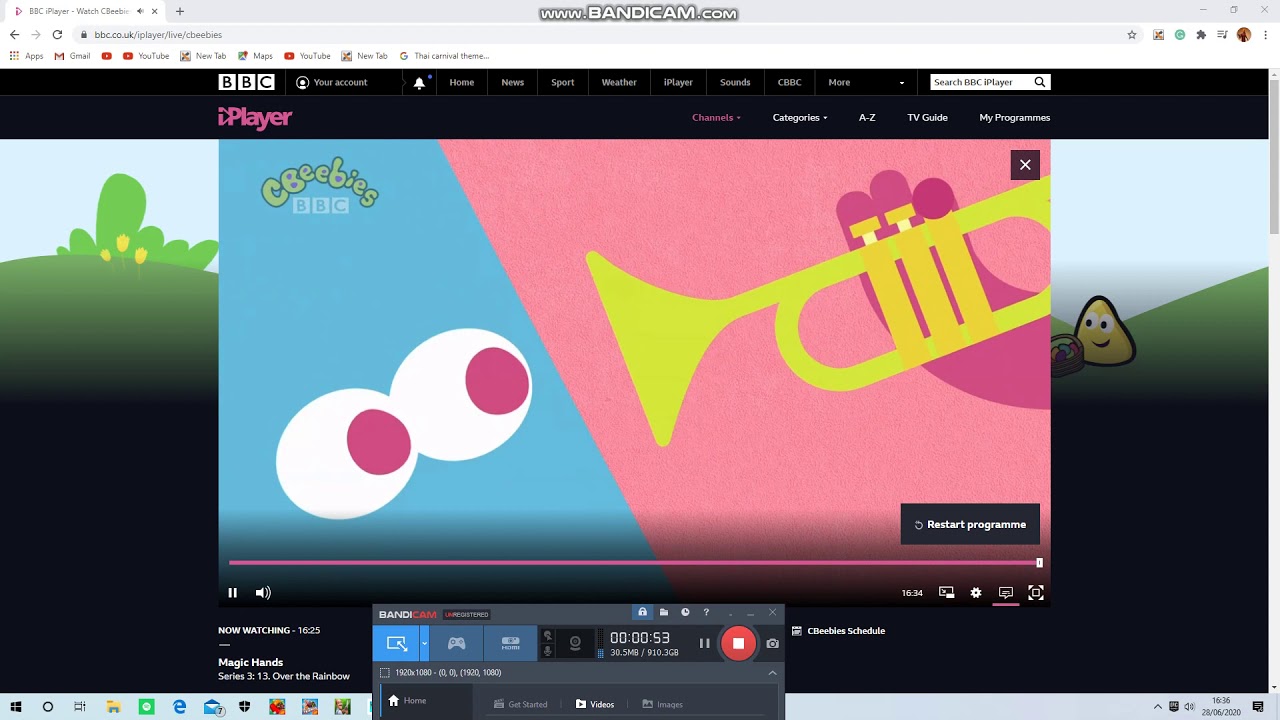
Task: Toggle Bandicam mouse cursor effect
Action: (547, 636)
